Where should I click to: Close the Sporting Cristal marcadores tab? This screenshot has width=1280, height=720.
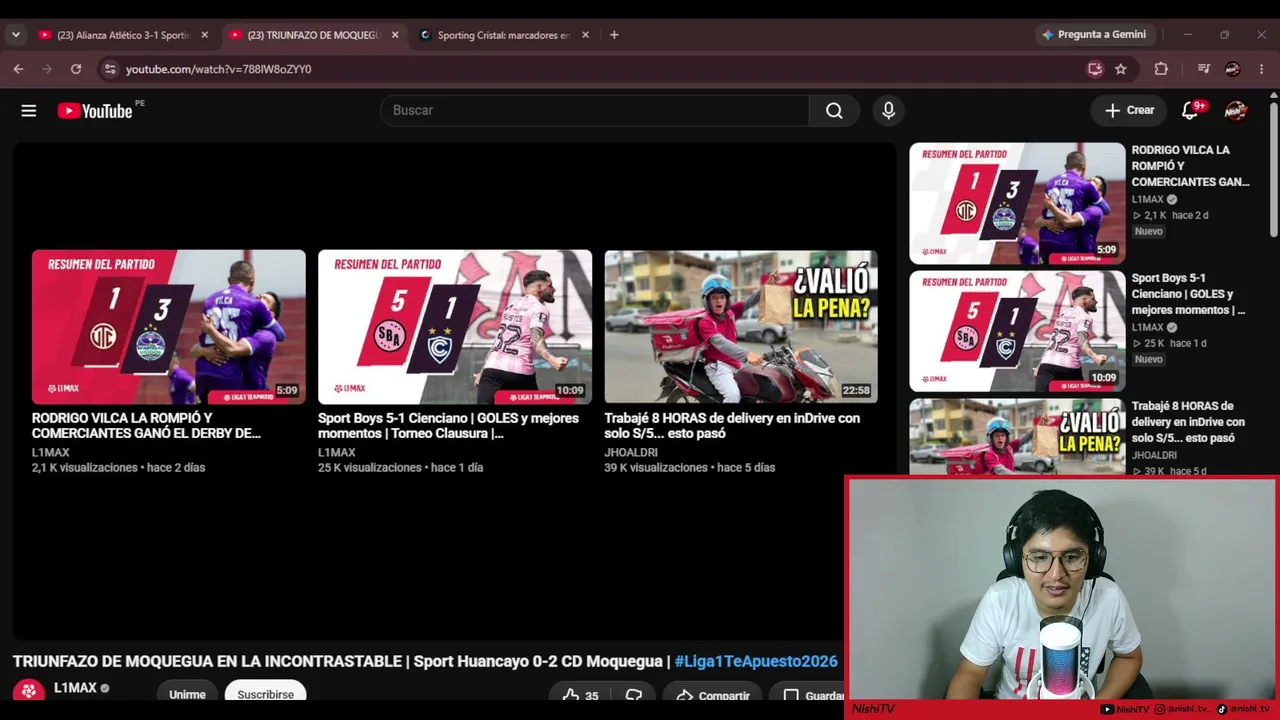pyautogui.click(x=586, y=35)
